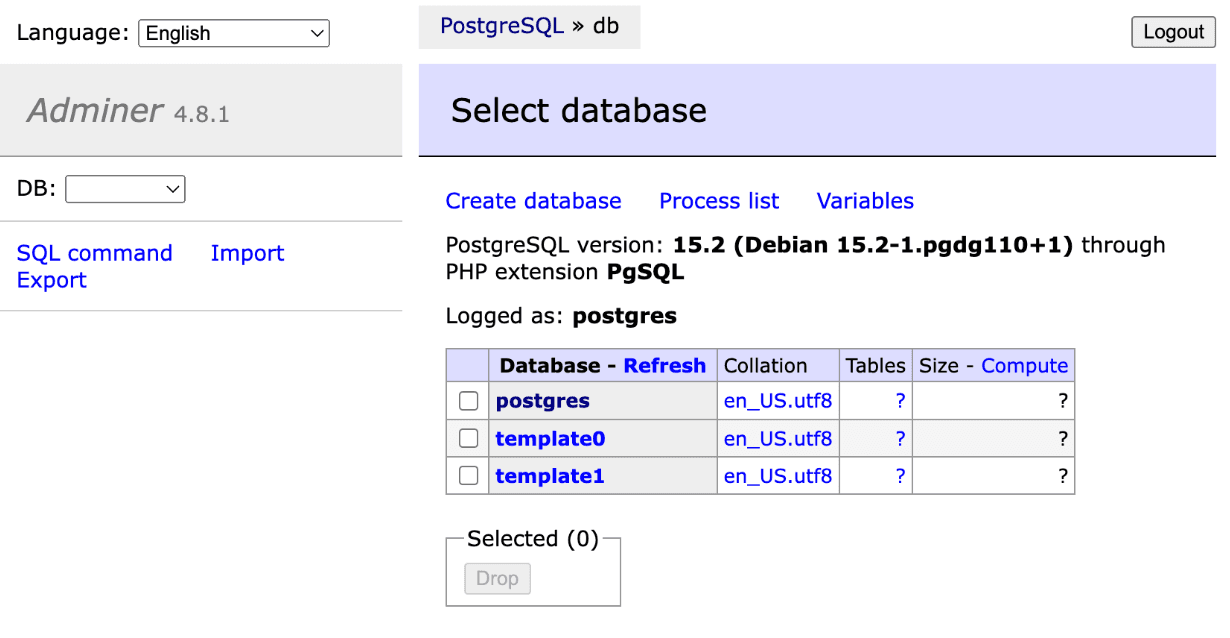Click the Logout button
Viewport: 1230px width, 638px height.
point(1173,32)
